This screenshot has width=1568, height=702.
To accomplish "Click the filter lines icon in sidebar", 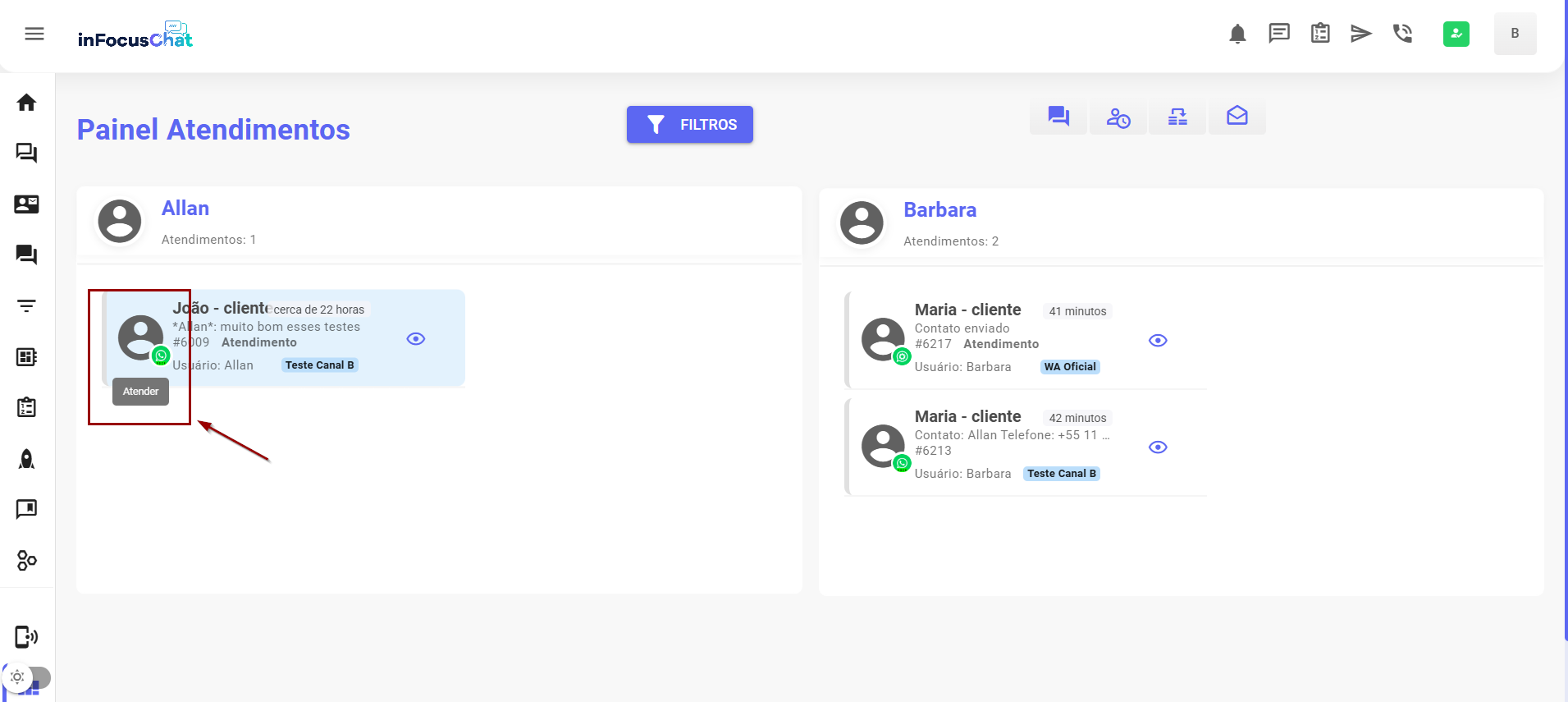I will point(26,306).
